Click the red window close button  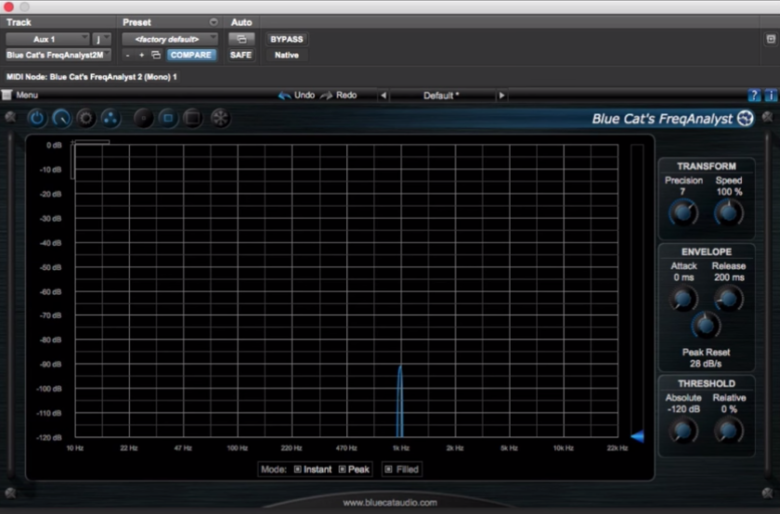(8, 6)
